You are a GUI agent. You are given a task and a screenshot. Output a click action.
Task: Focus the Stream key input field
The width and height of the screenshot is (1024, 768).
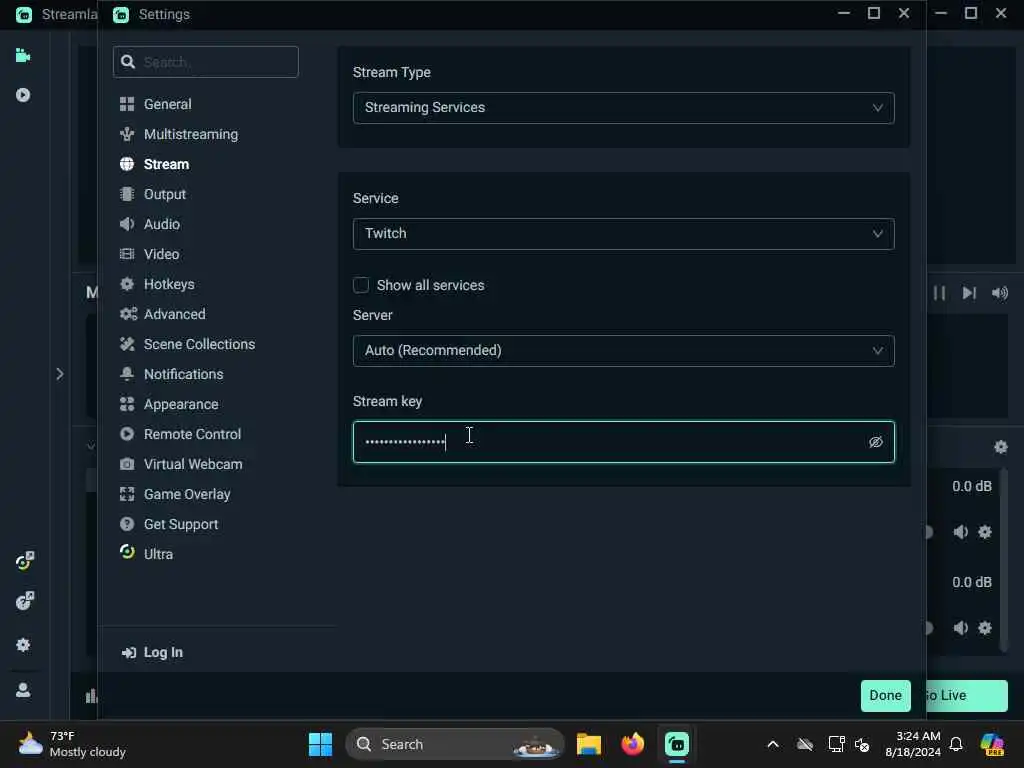[624, 443]
